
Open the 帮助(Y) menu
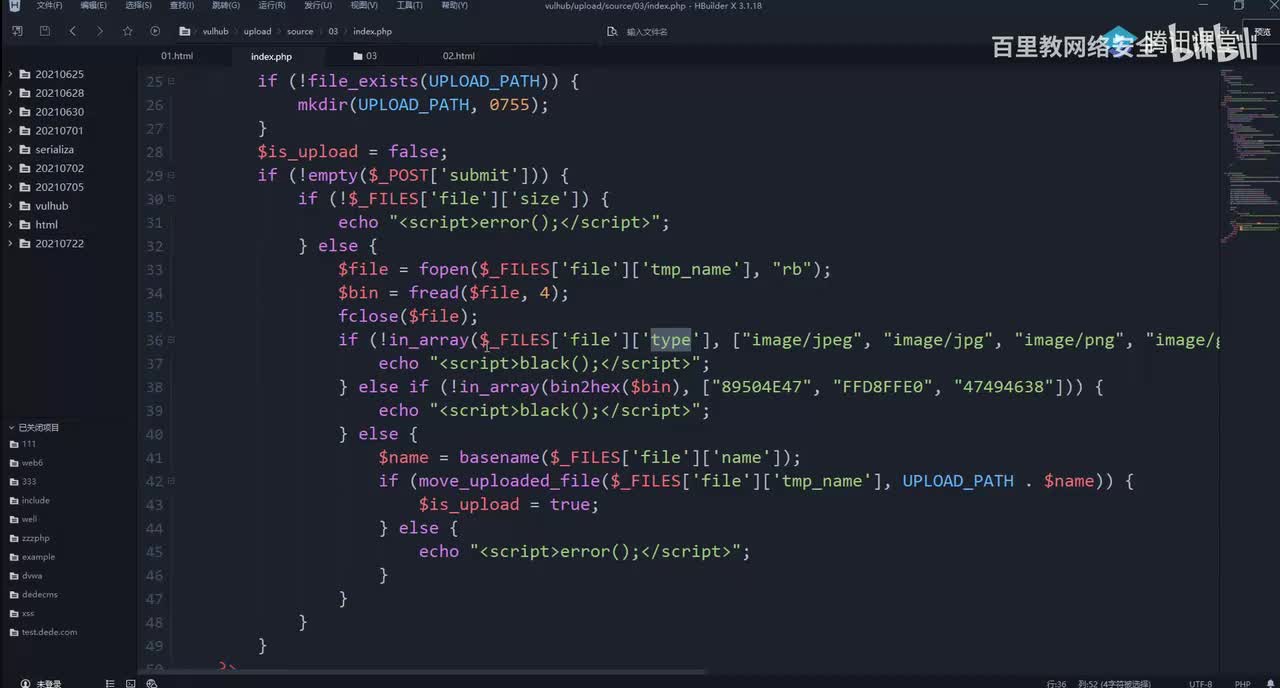[x=454, y=5]
